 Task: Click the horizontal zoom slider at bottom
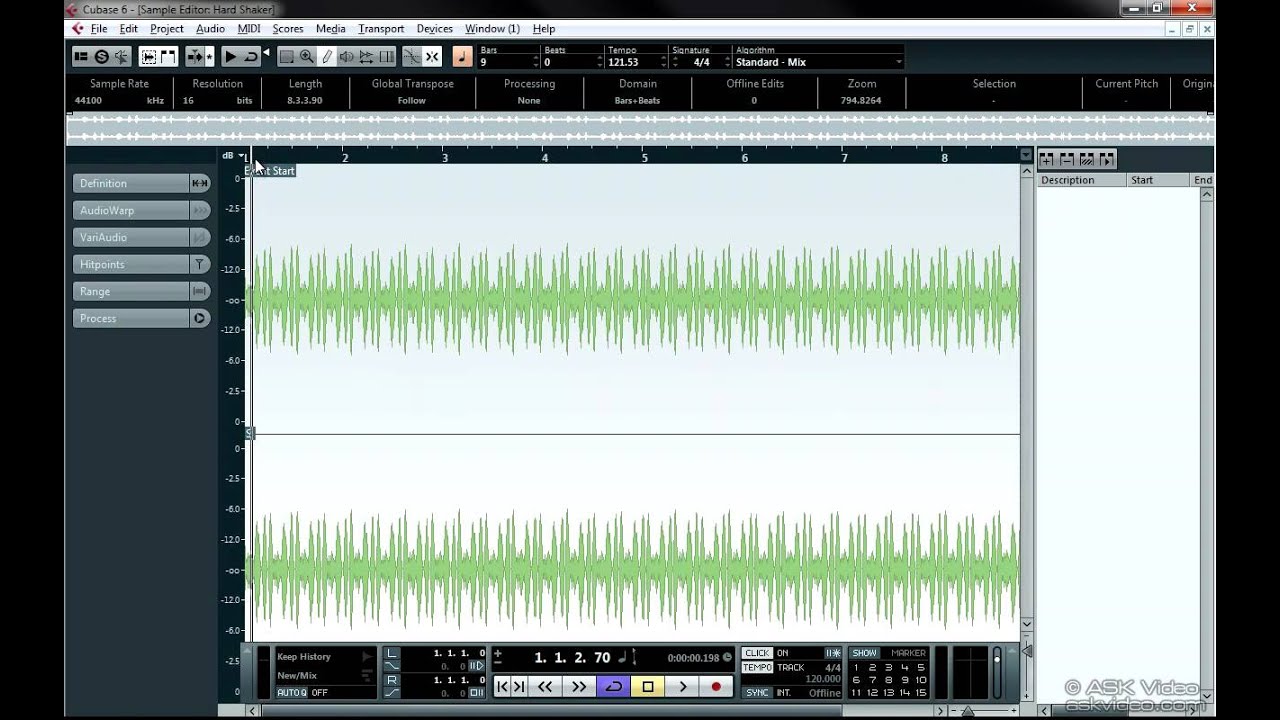(967, 711)
